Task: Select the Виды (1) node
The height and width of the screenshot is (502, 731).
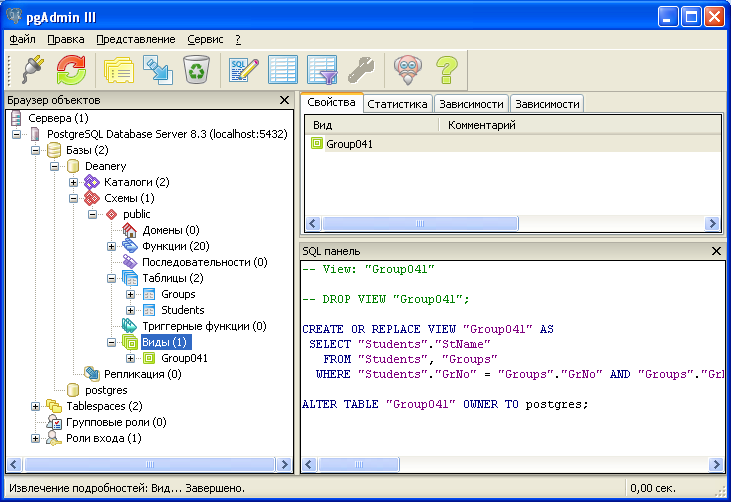Action: coord(164,342)
